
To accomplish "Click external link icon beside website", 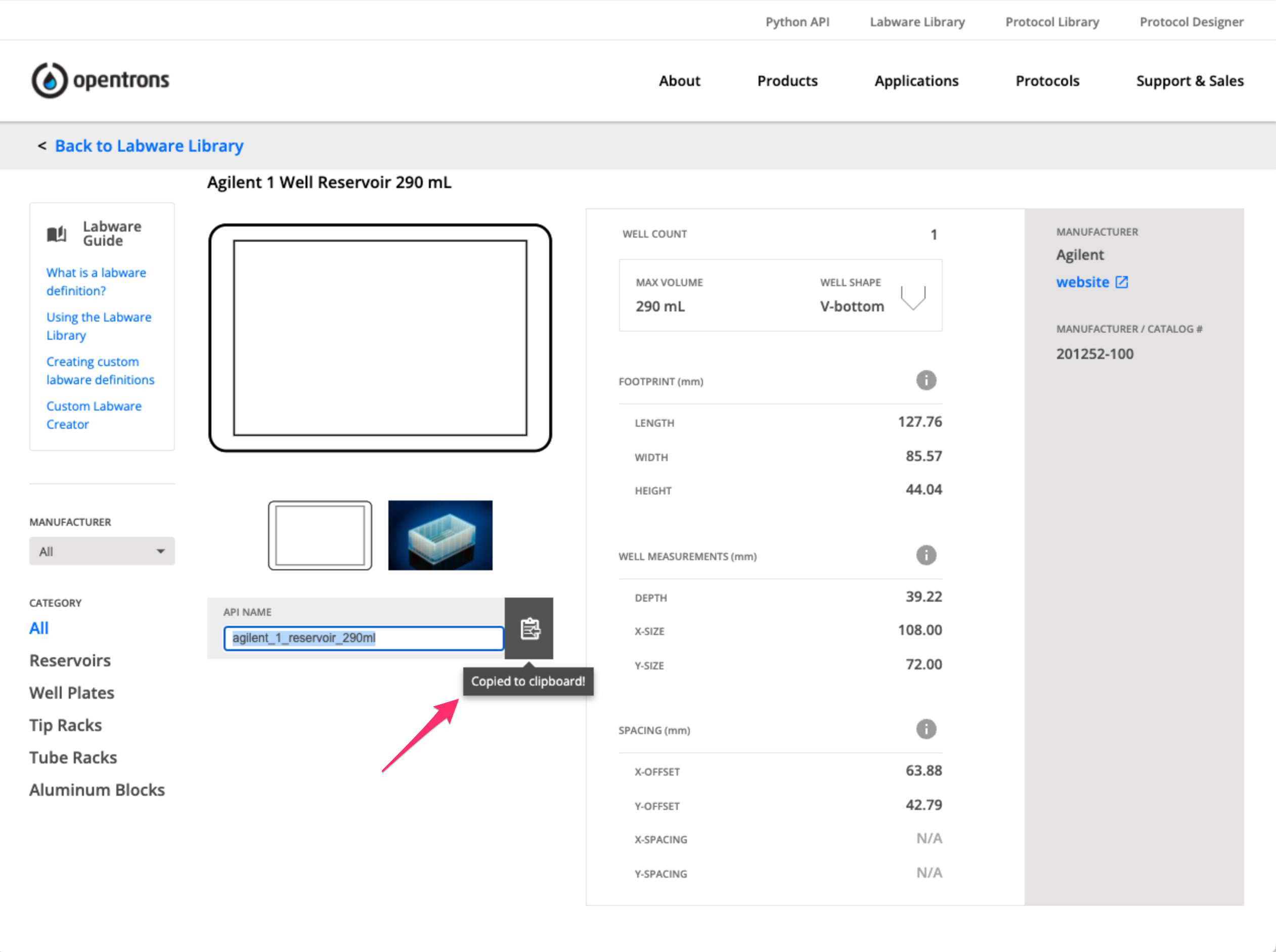I will click(1122, 283).
